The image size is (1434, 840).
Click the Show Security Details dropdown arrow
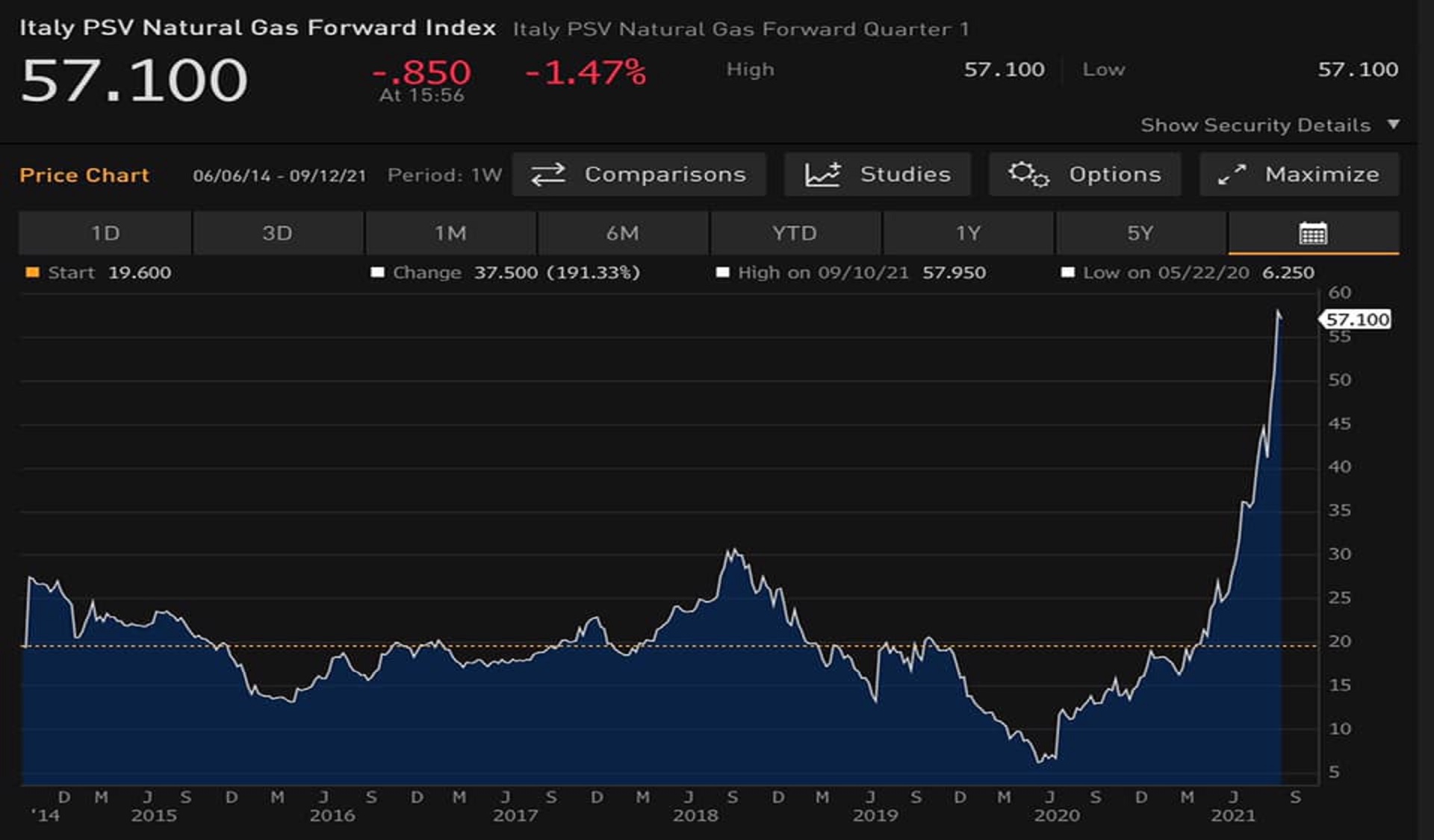point(1393,124)
